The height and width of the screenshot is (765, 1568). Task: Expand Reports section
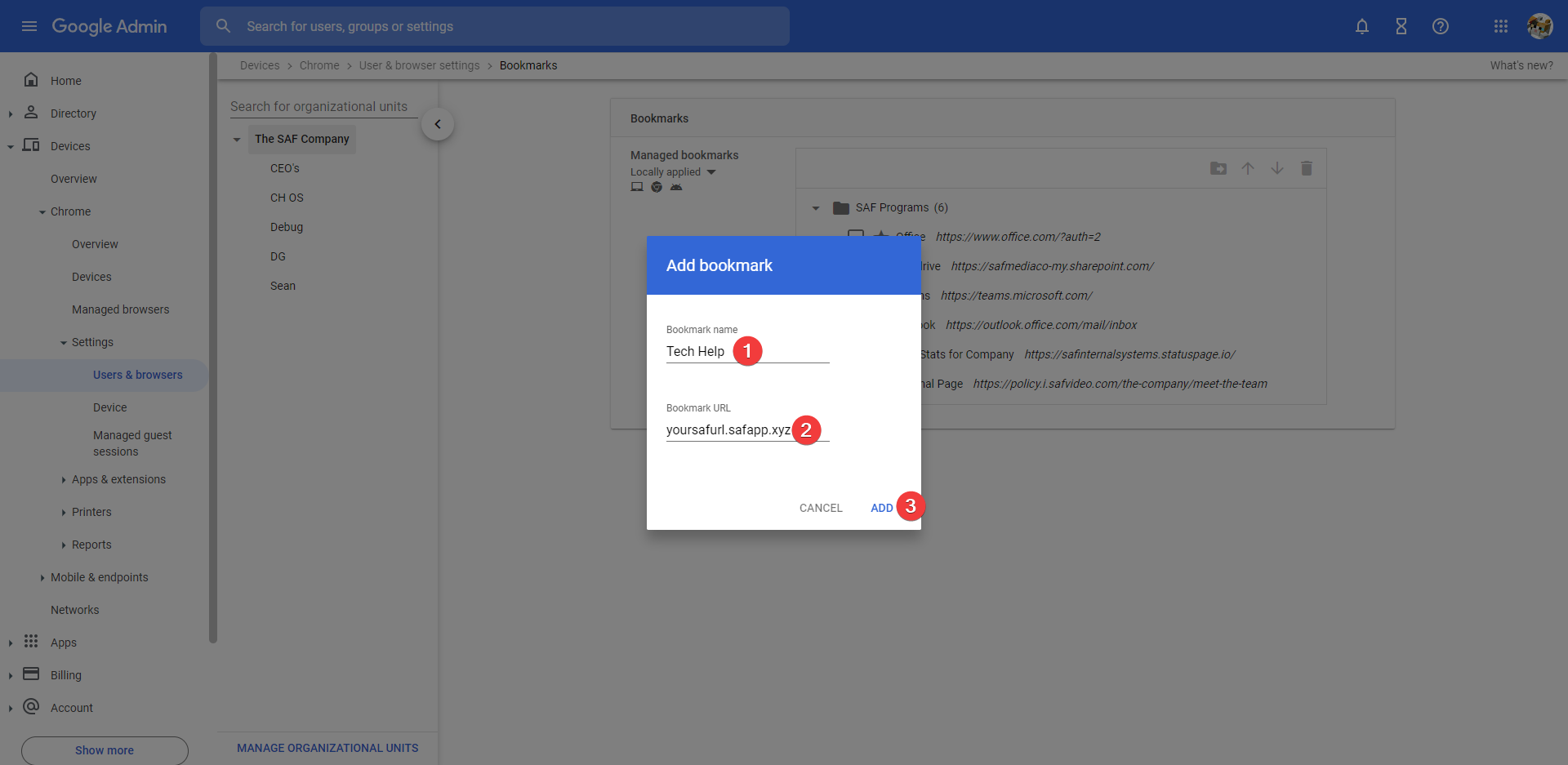(x=64, y=545)
